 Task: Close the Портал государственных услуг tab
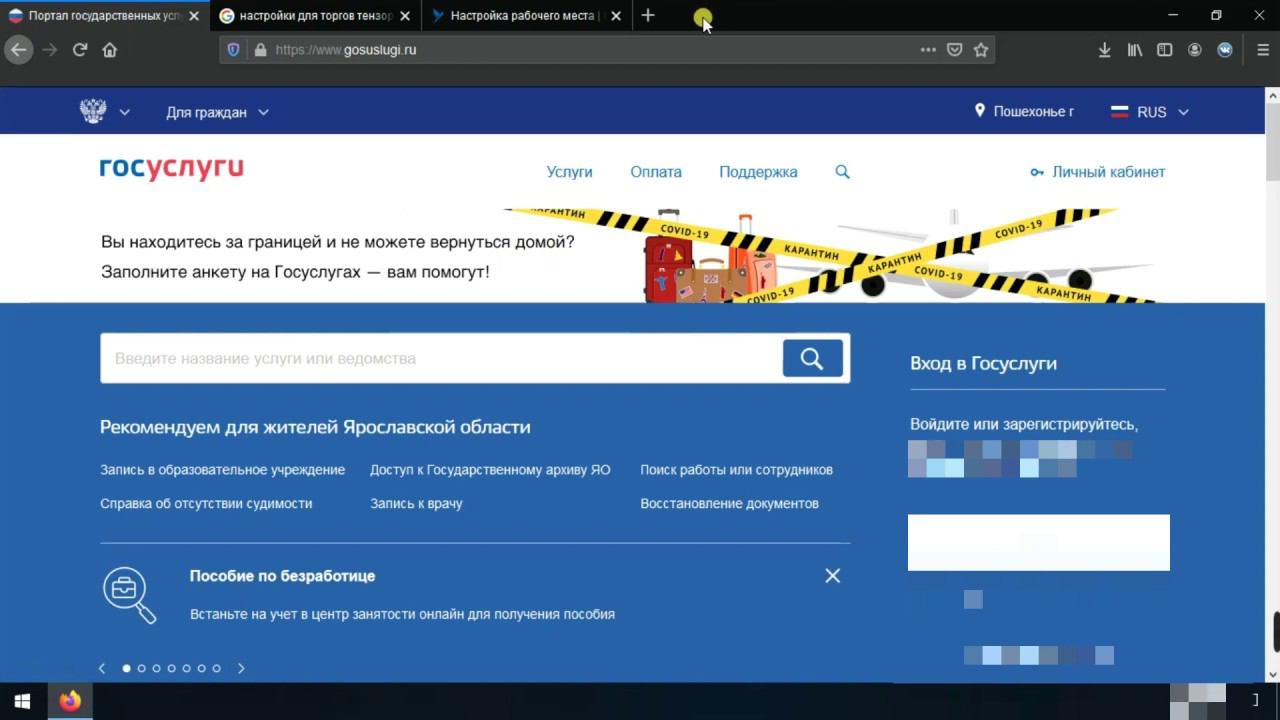(194, 16)
